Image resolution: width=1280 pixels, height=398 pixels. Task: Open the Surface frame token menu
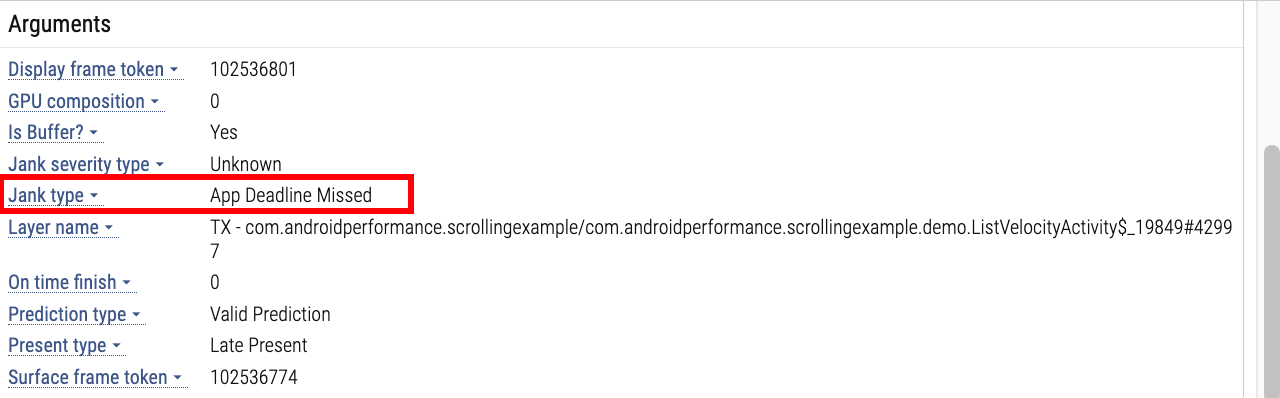96,377
